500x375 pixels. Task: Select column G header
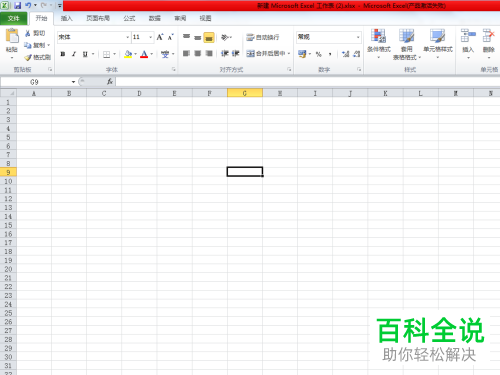(245, 93)
